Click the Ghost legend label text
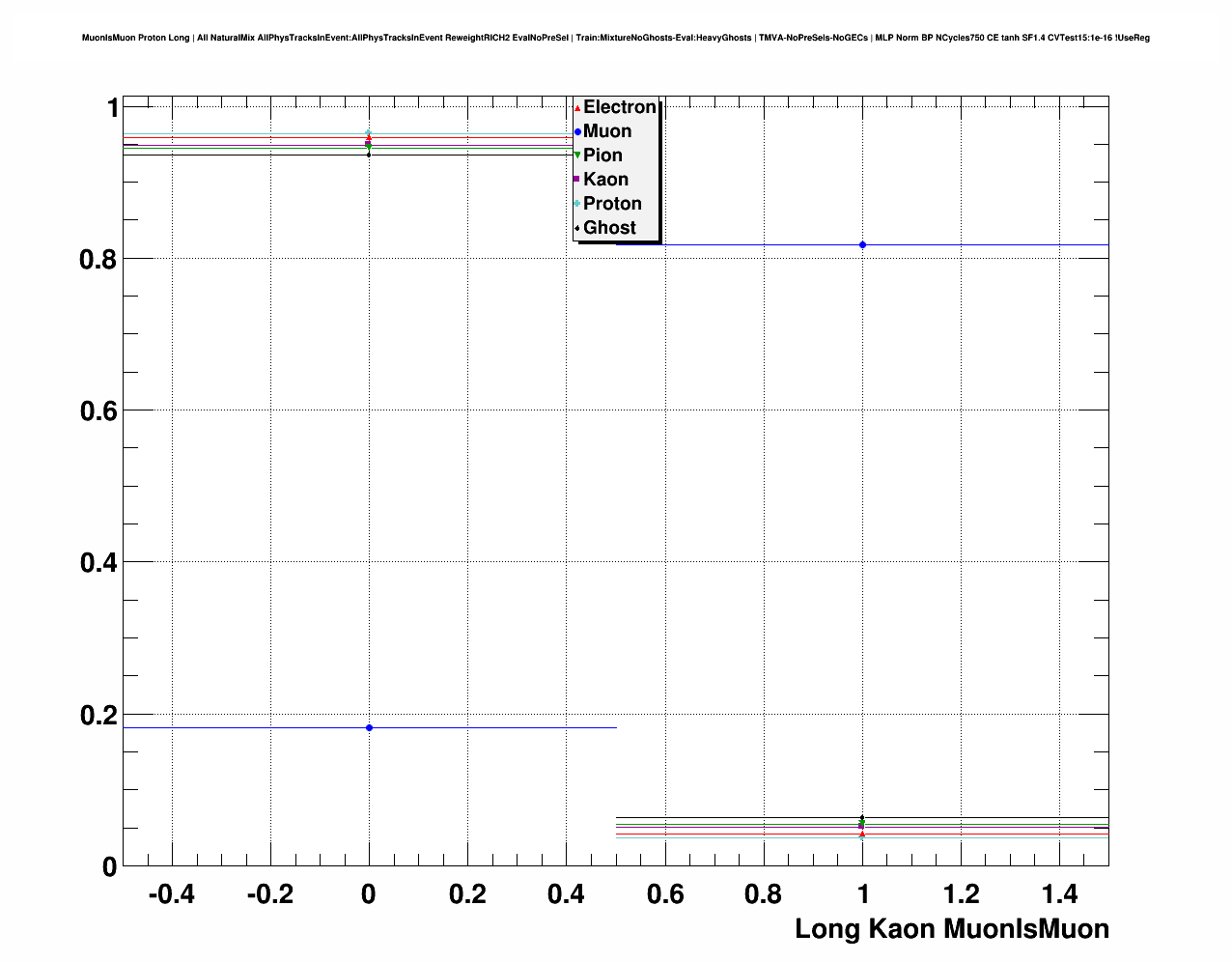 pos(609,228)
